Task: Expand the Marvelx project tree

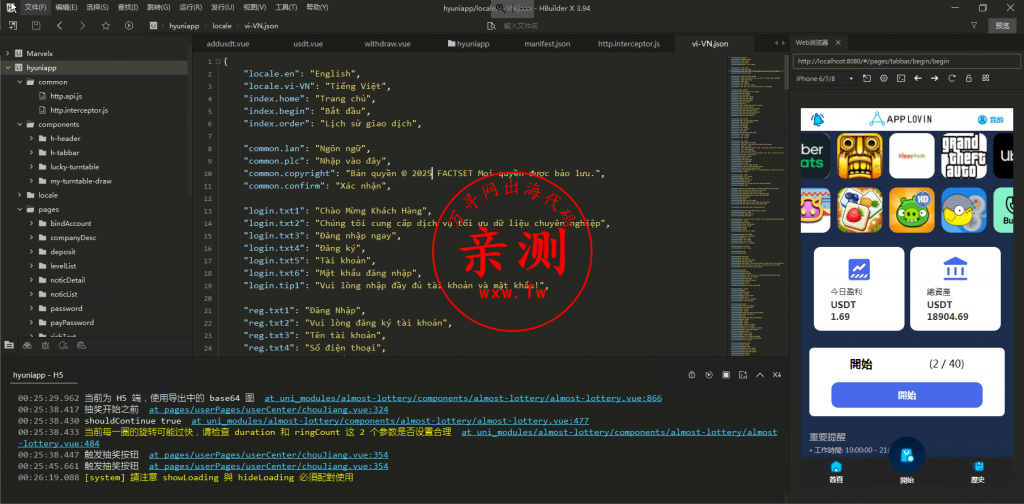Action: click(x=8, y=53)
